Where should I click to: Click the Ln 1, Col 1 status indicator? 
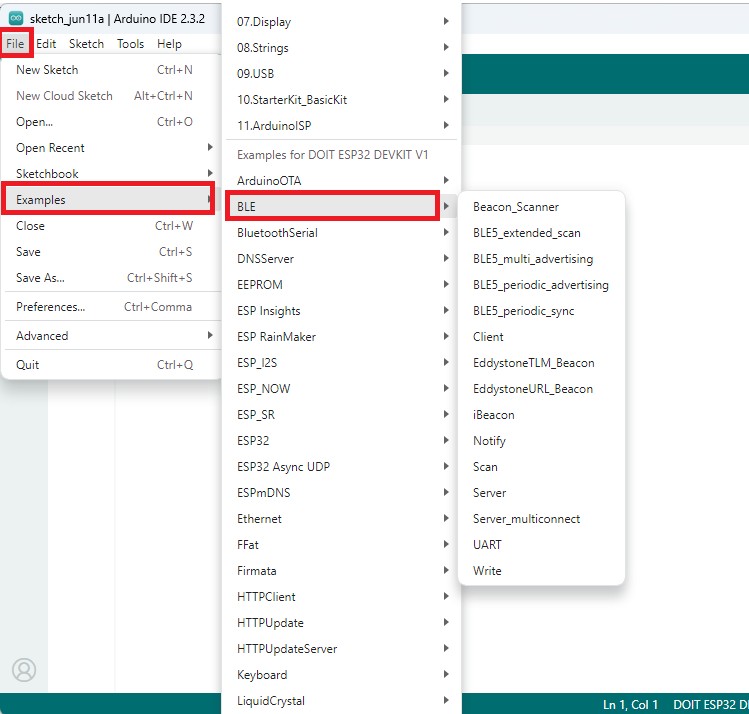[x=630, y=705]
